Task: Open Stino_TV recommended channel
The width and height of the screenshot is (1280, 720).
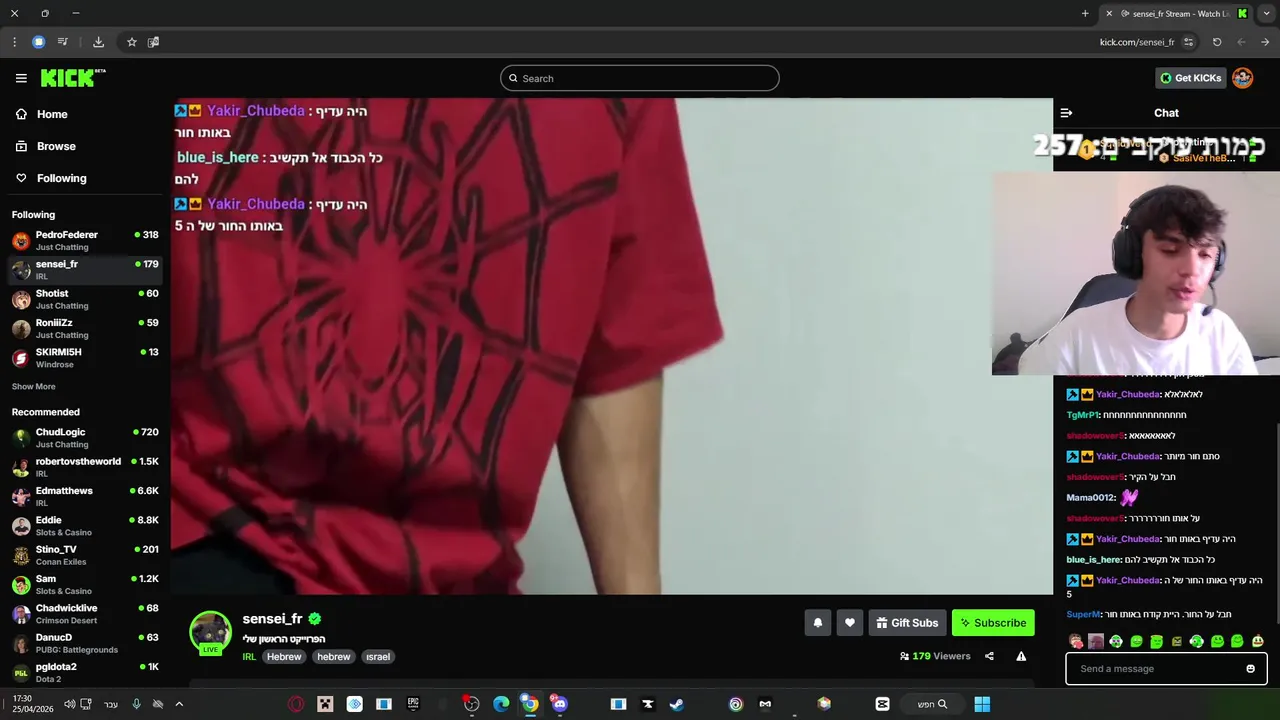Action: pos(85,555)
